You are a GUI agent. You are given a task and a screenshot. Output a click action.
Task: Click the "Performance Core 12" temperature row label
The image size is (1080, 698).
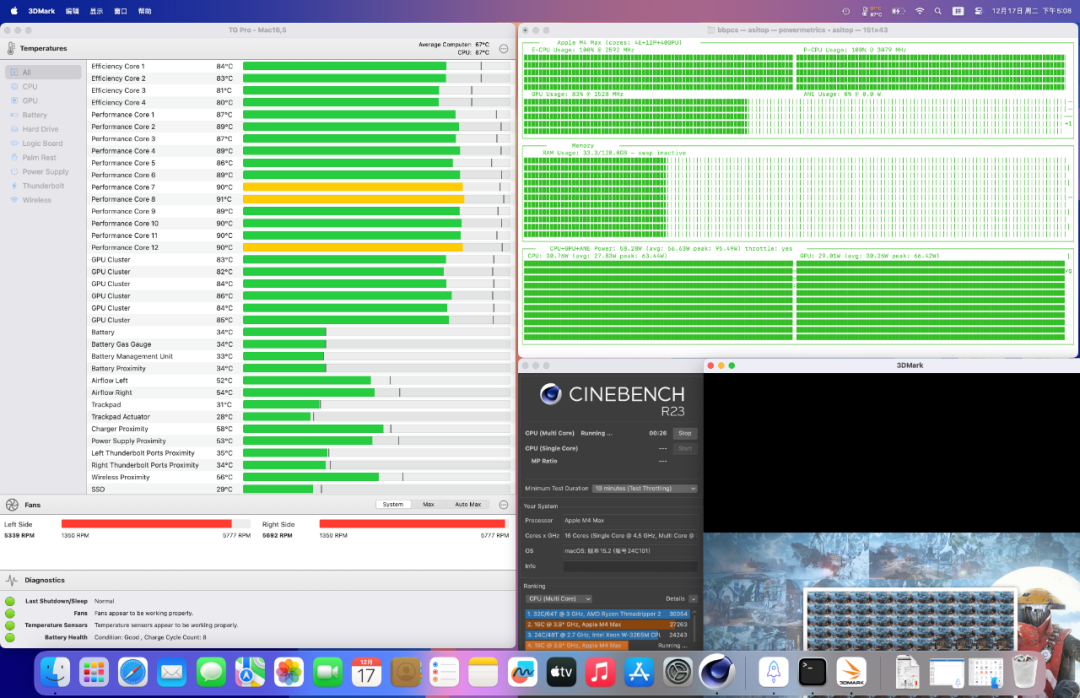125,247
